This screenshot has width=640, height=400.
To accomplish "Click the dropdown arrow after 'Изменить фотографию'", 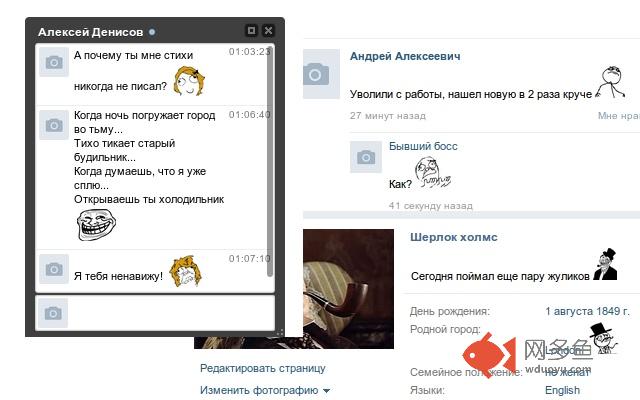I will tap(326, 391).
